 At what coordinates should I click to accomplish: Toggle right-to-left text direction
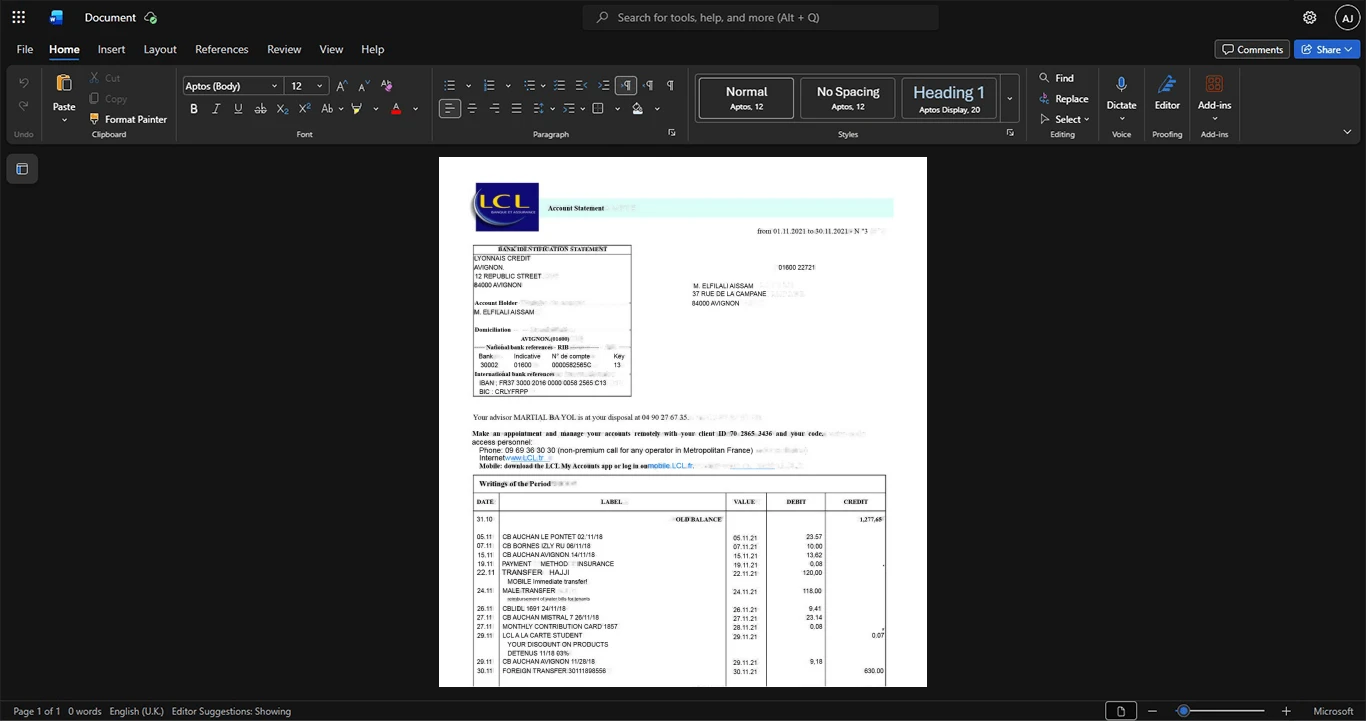648,85
